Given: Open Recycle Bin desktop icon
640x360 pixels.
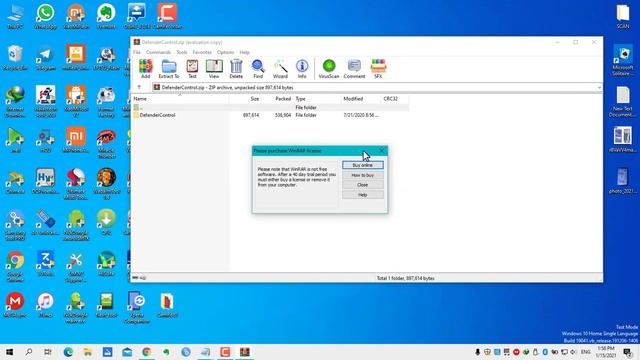Looking at the screenshot, I should coord(15,58).
